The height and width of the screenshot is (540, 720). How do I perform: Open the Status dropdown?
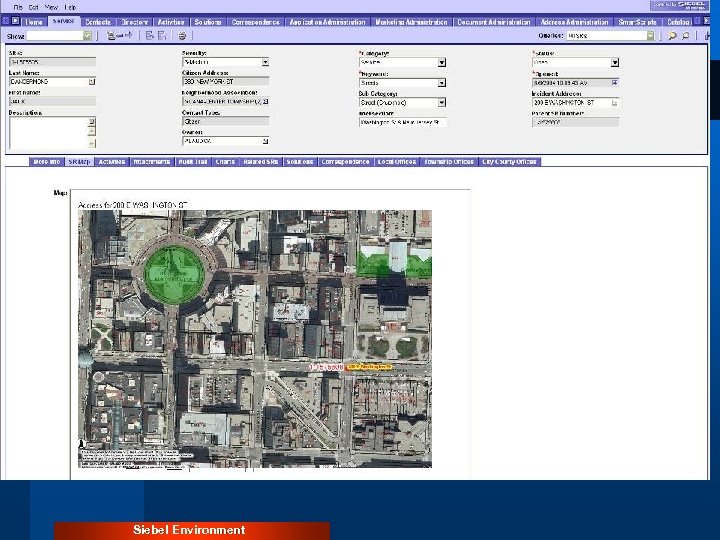(x=615, y=62)
